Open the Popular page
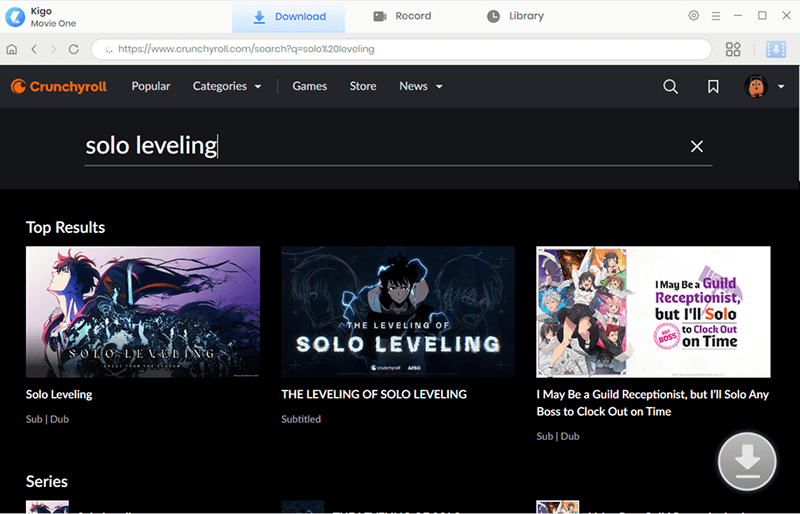Image resolution: width=800 pixels, height=514 pixels. [x=151, y=86]
